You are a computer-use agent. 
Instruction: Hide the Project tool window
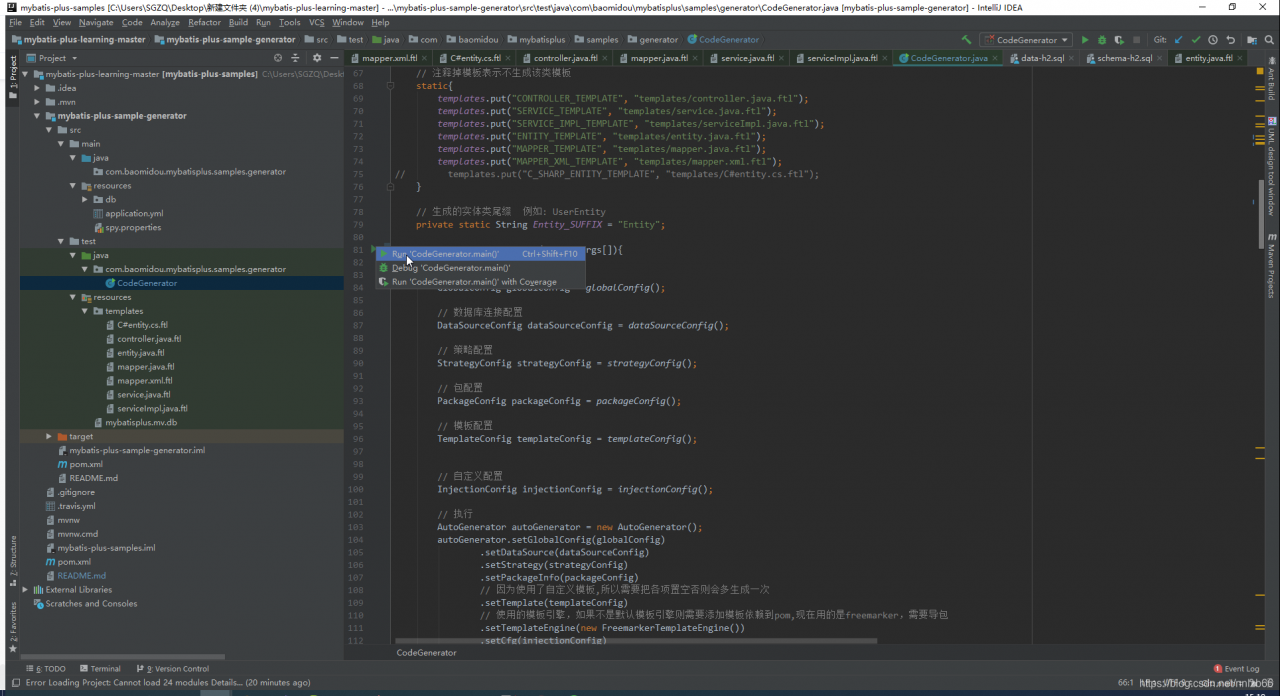[x=334, y=58]
